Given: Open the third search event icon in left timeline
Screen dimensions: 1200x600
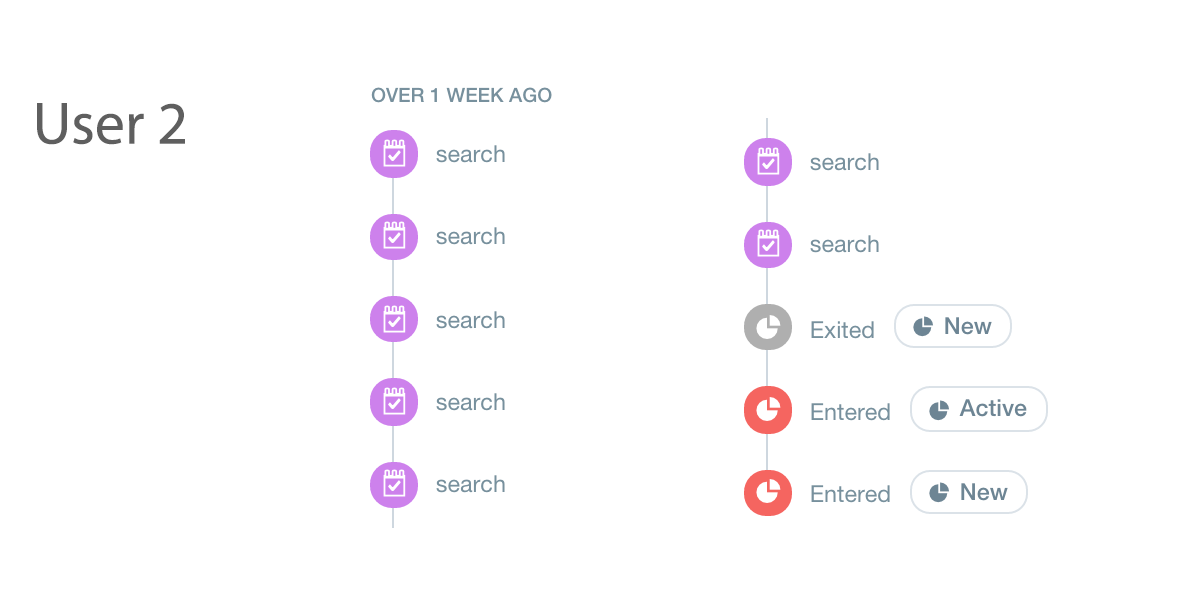Looking at the screenshot, I should [394, 320].
